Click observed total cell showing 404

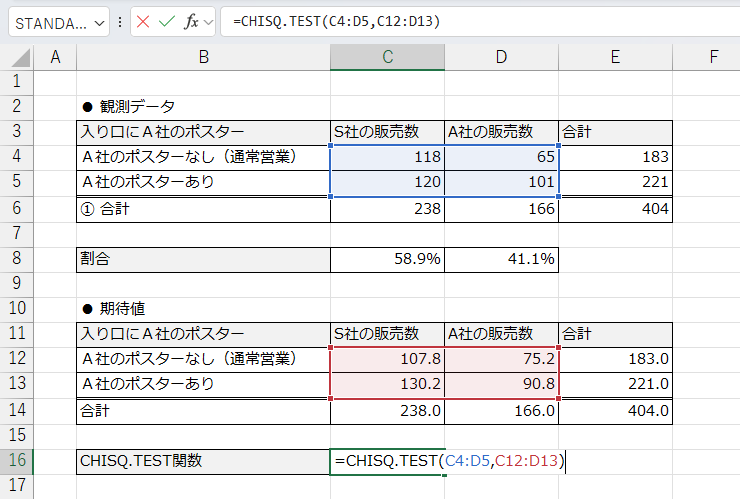[615, 209]
